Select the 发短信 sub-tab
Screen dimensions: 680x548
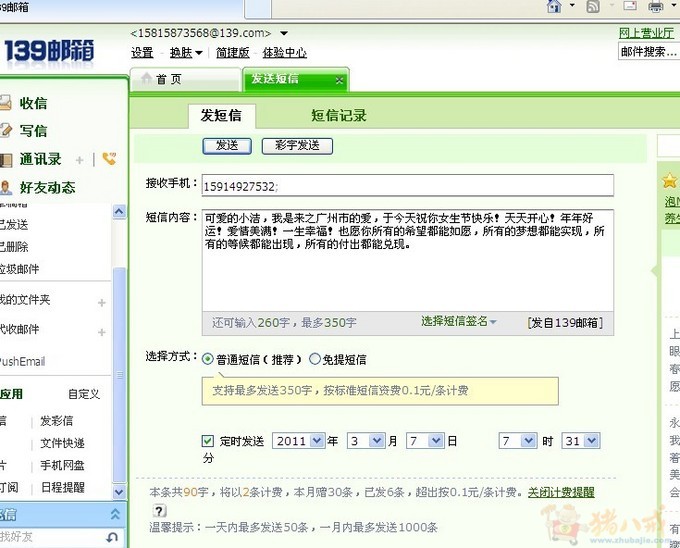coord(222,116)
